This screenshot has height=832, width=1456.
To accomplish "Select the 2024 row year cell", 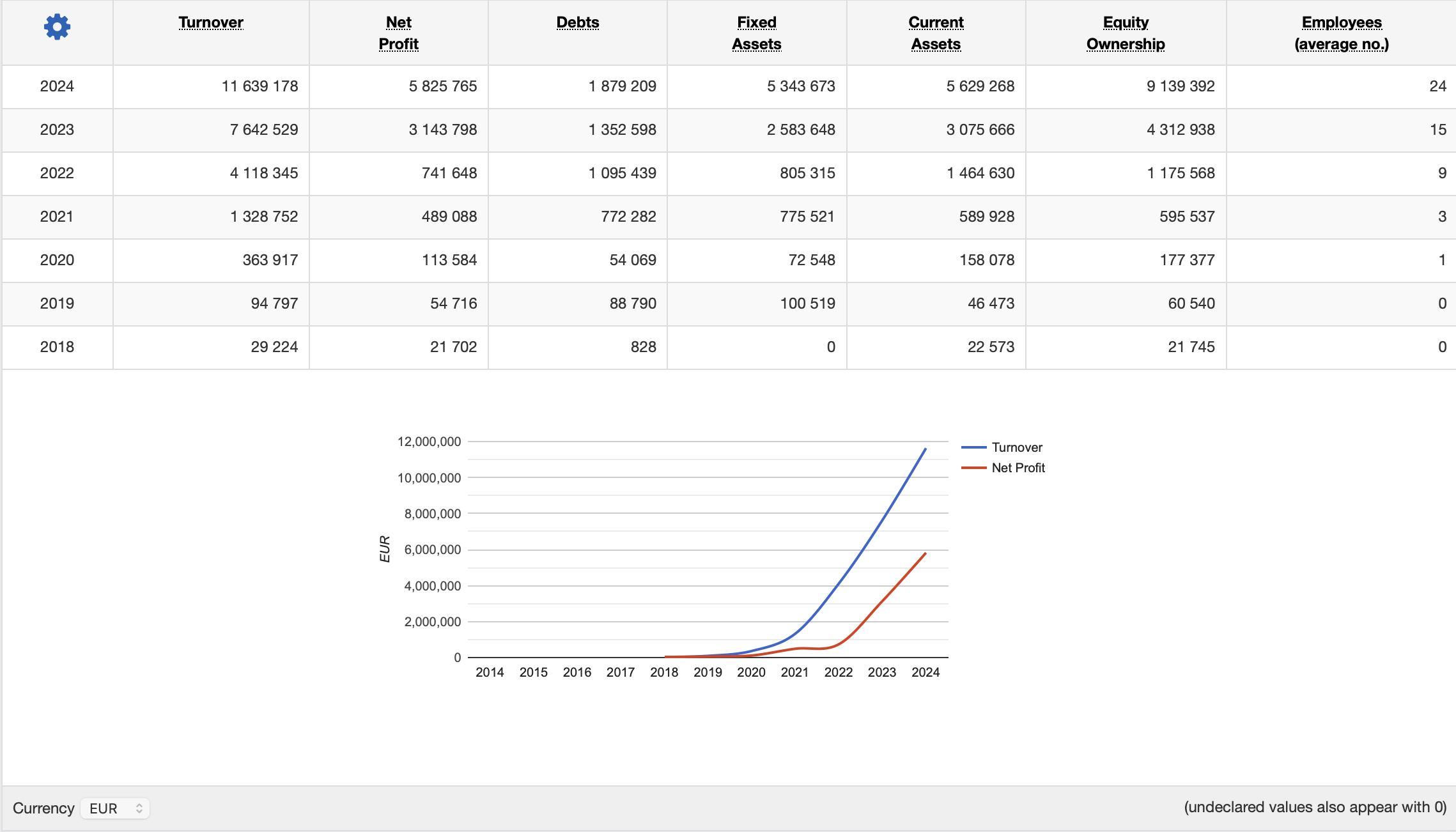I will coord(57,86).
